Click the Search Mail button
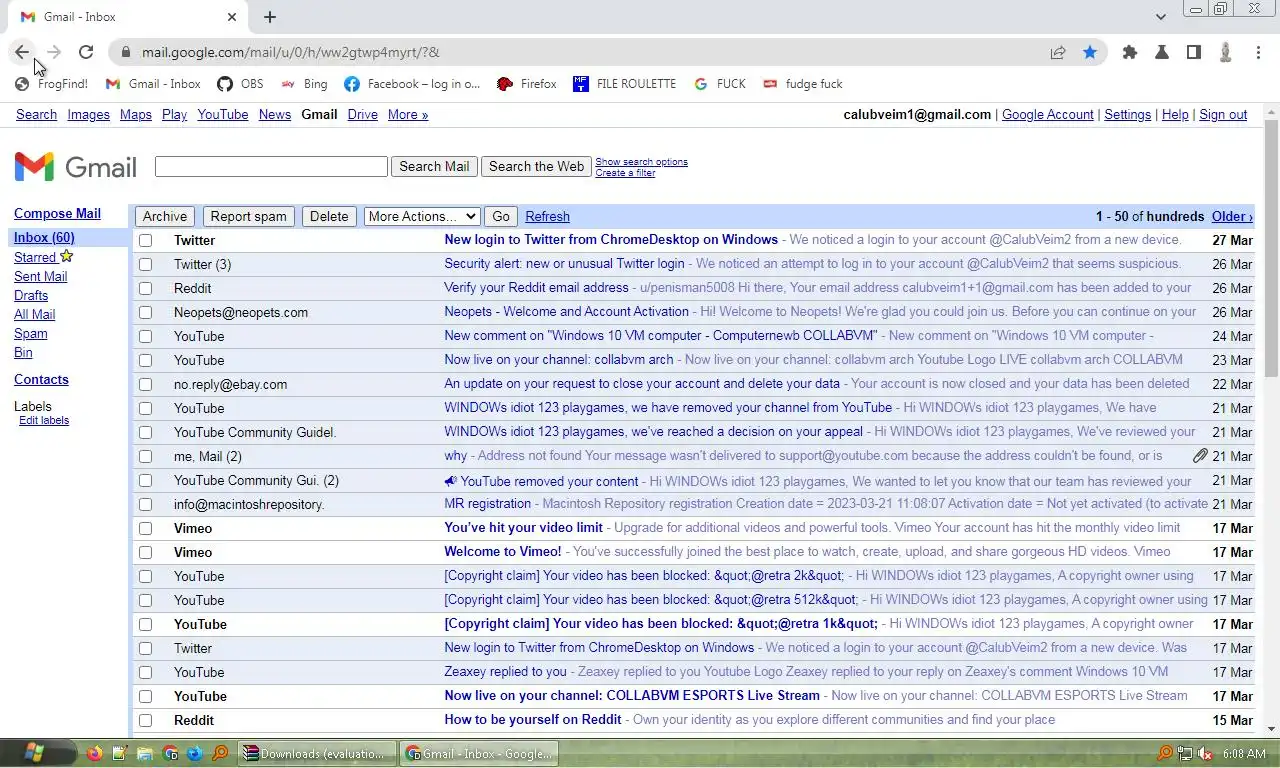Screen dimensions: 1280x768 coord(434,166)
